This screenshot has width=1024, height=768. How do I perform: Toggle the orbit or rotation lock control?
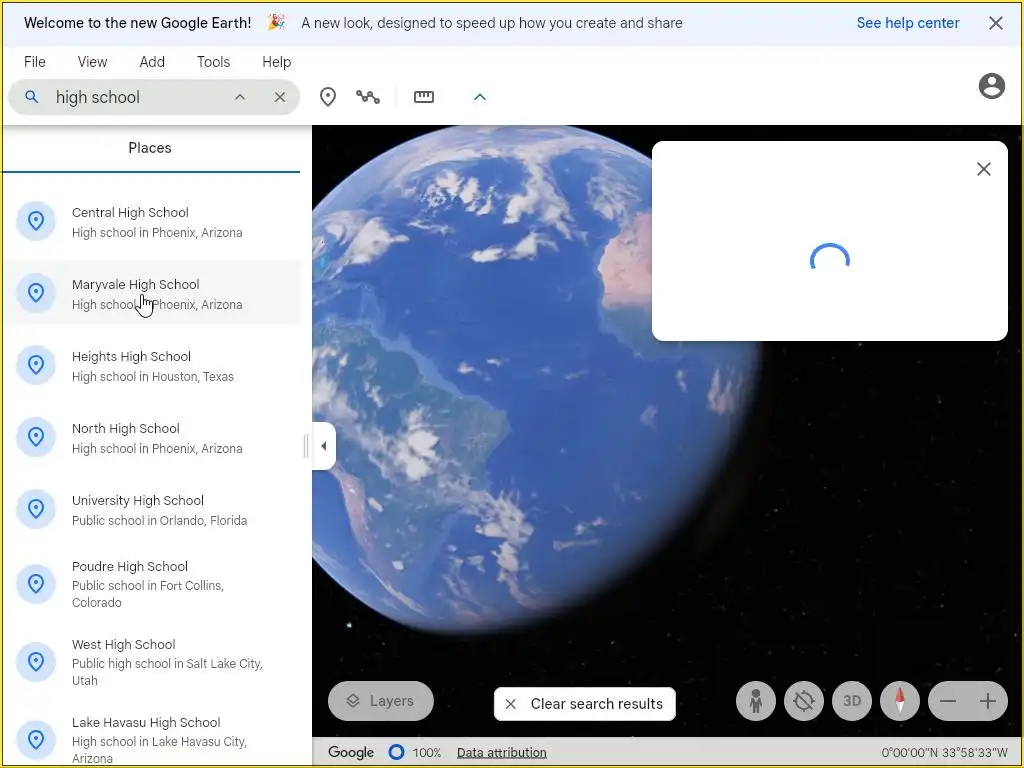pyautogui.click(x=804, y=701)
